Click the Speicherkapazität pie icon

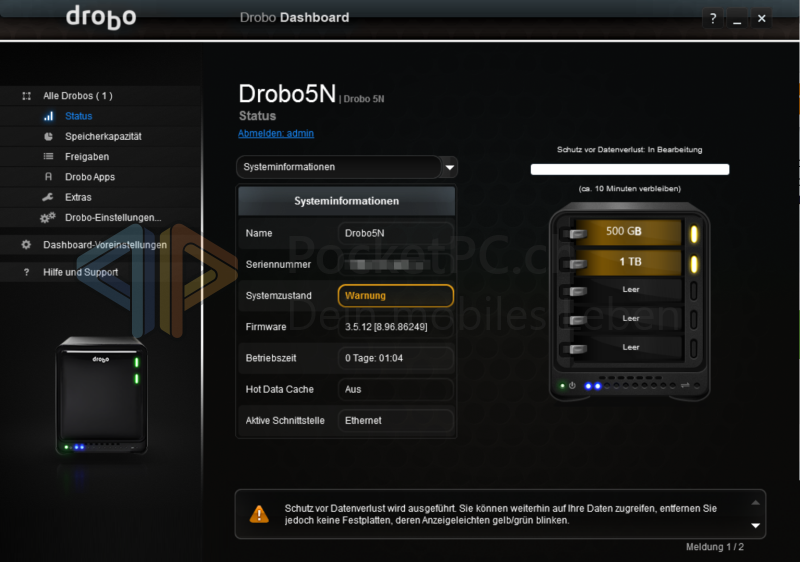click(48, 136)
